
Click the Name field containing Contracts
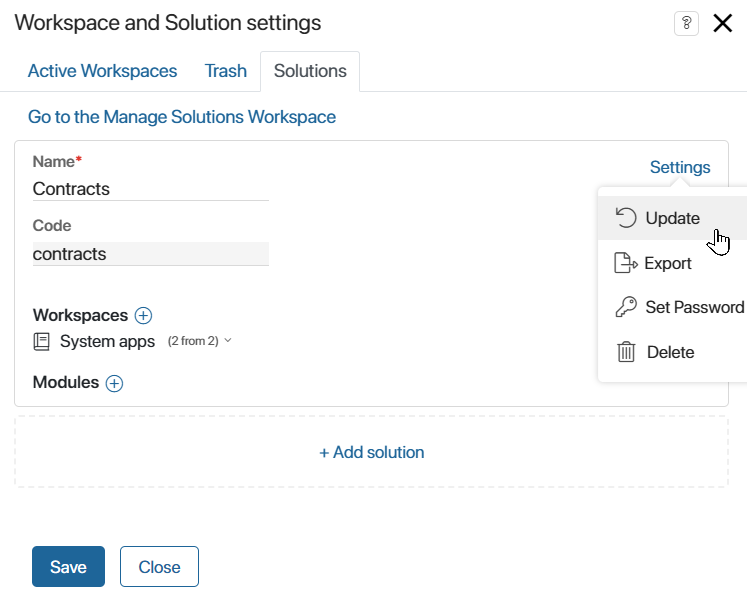(151, 189)
